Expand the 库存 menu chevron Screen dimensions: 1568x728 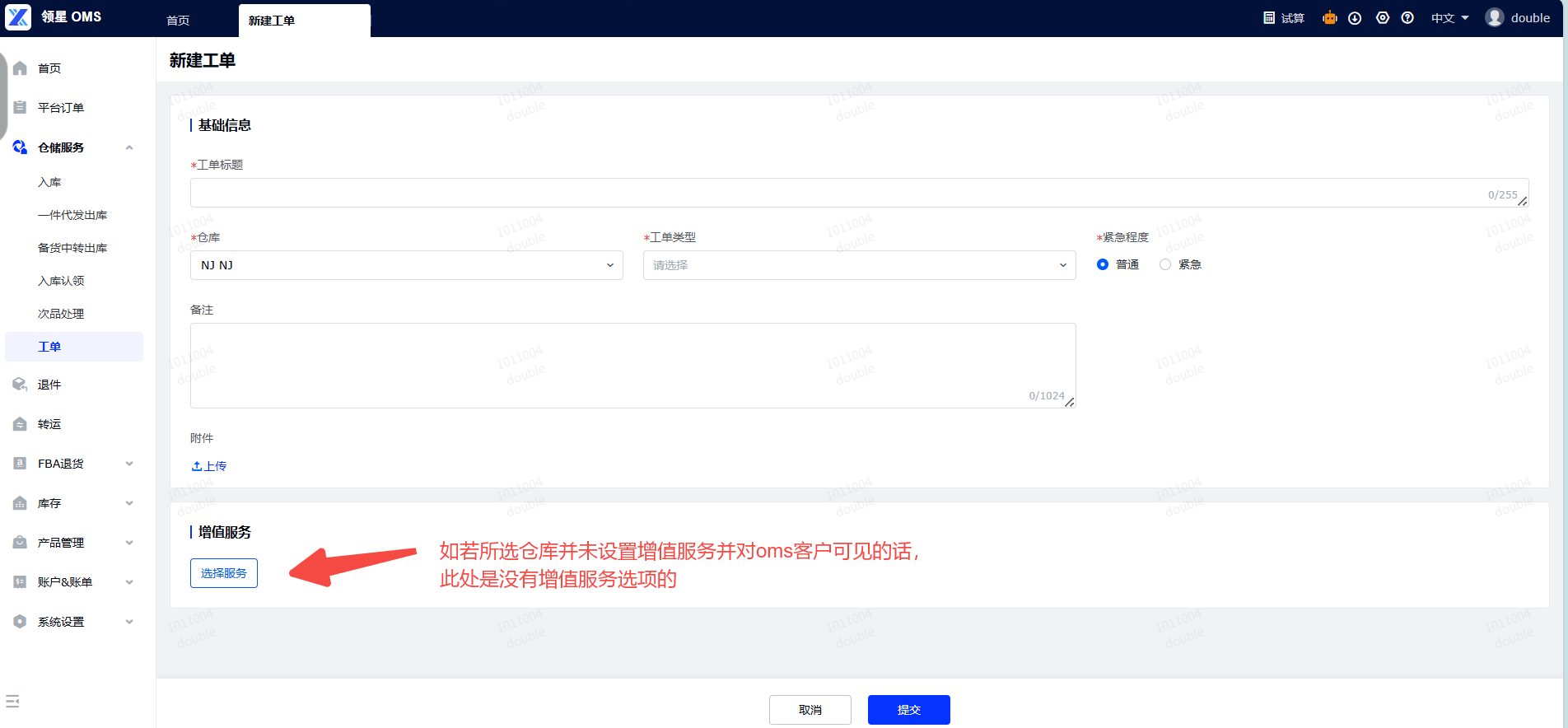(x=129, y=503)
